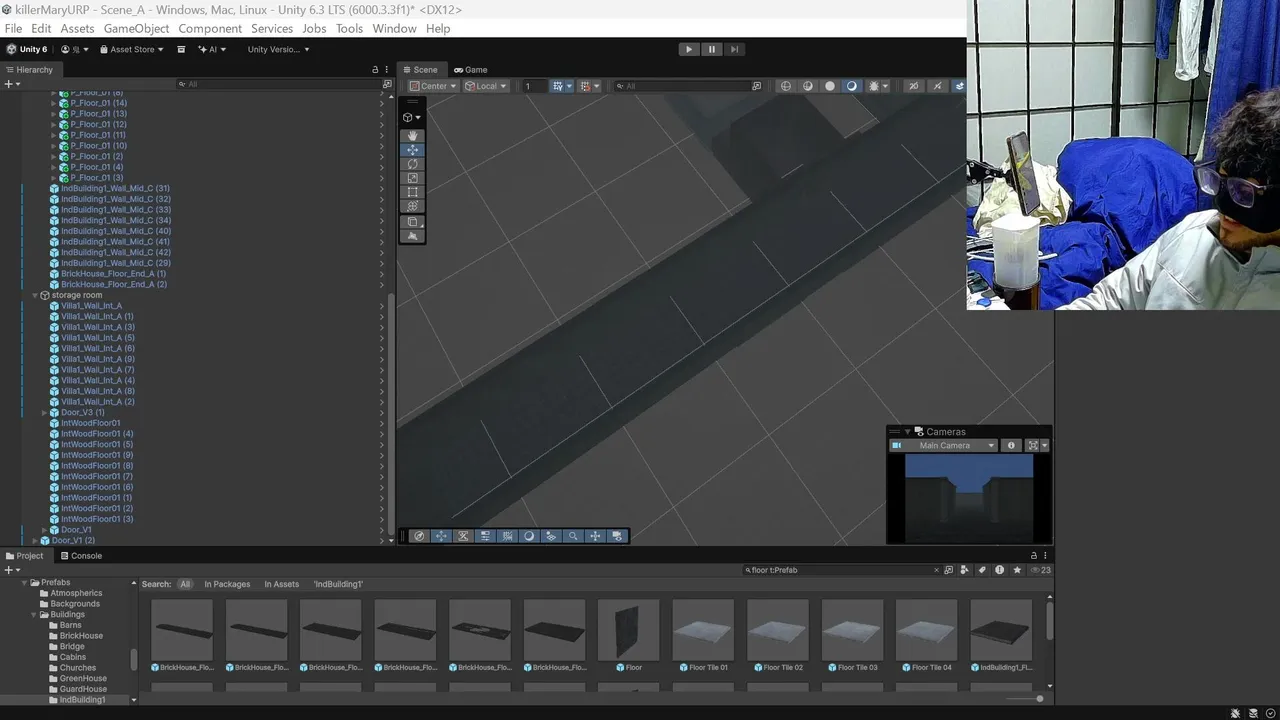The image size is (1280, 720).
Task: Click the Pause button
Action: coord(711,49)
